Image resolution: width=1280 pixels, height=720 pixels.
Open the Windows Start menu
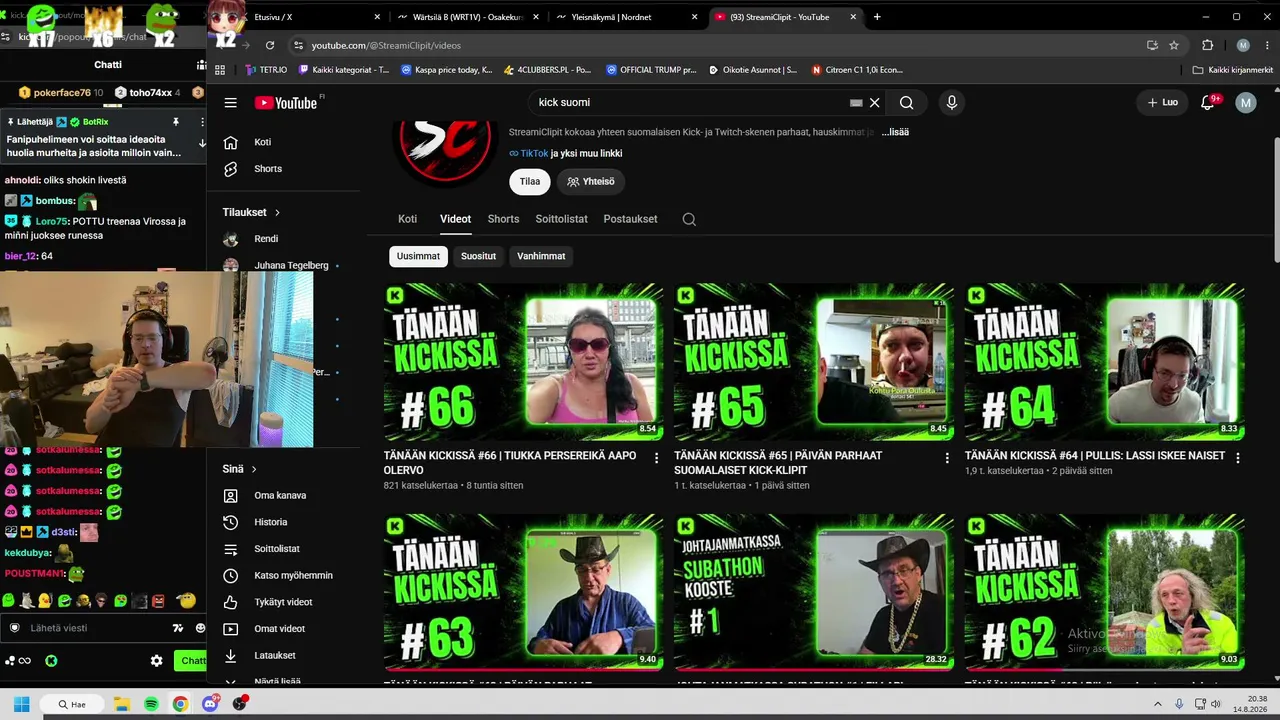pyautogui.click(x=21, y=704)
